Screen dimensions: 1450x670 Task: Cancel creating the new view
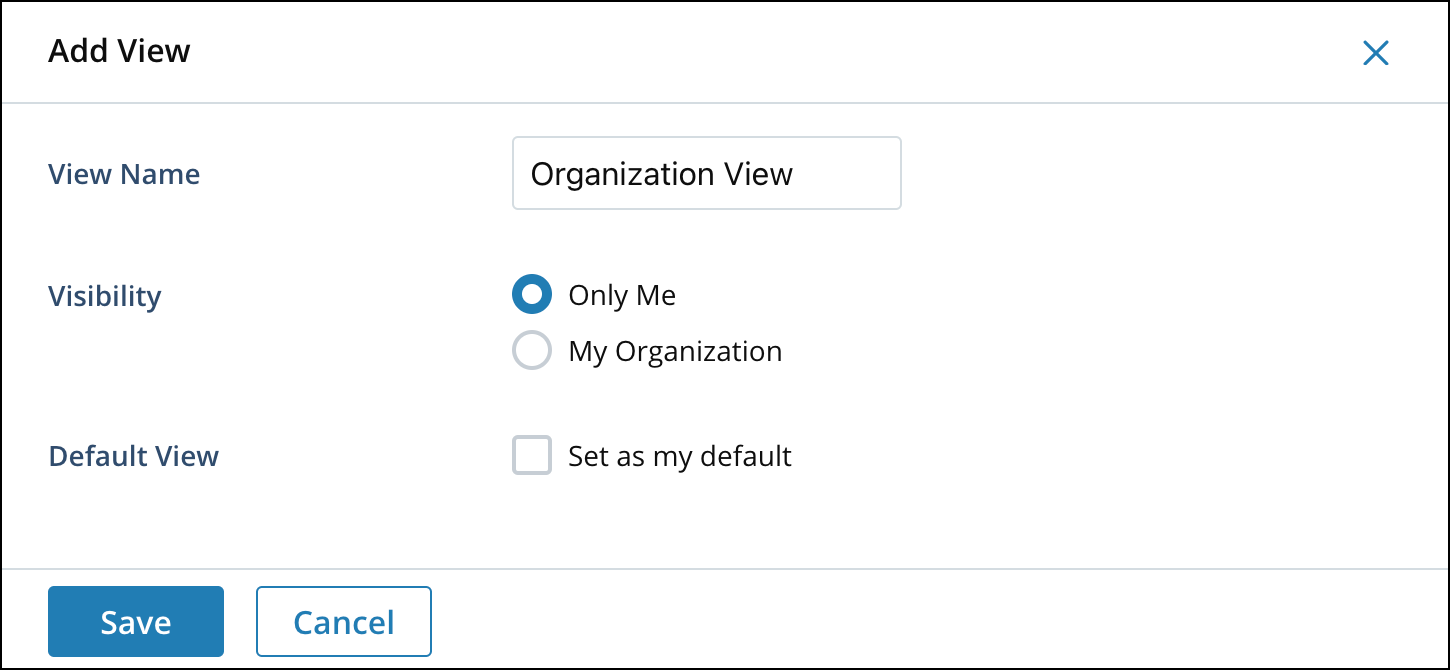click(343, 621)
